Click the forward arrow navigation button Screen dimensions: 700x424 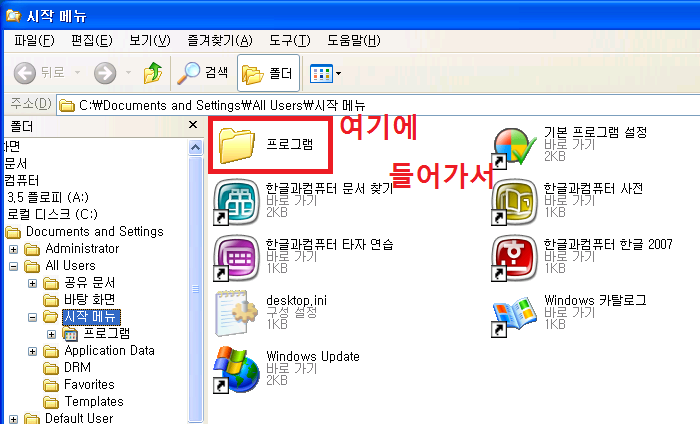click(105, 73)
